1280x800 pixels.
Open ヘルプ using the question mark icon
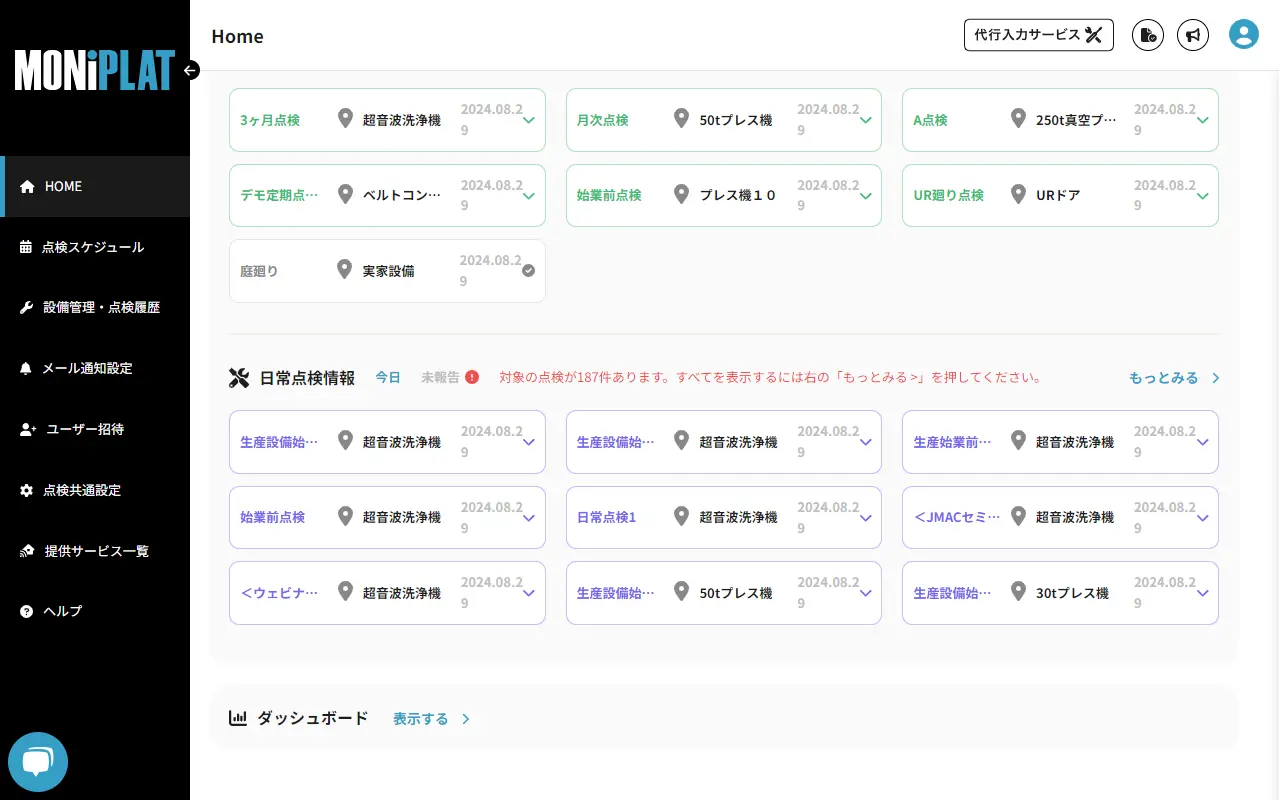click(23, 611)
